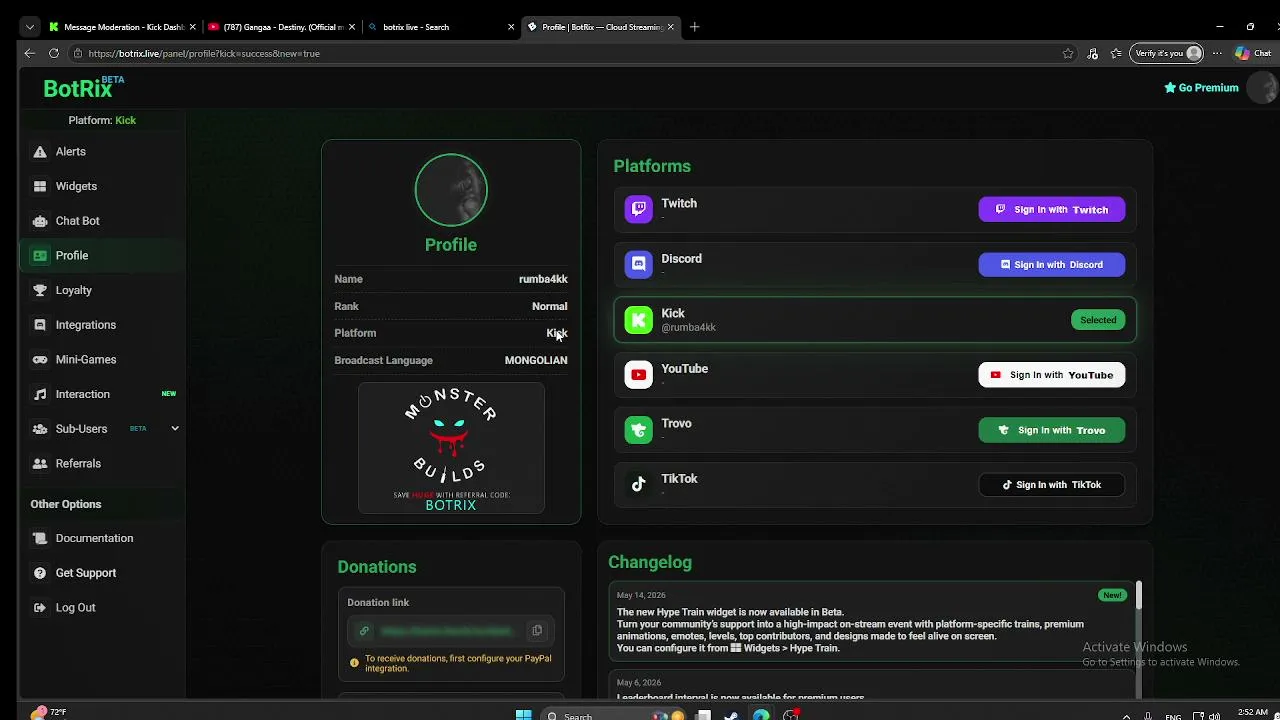This screenshot has height=720, width=1280.
Task: Close the botrix live Search tab
Action: [511, 27]
